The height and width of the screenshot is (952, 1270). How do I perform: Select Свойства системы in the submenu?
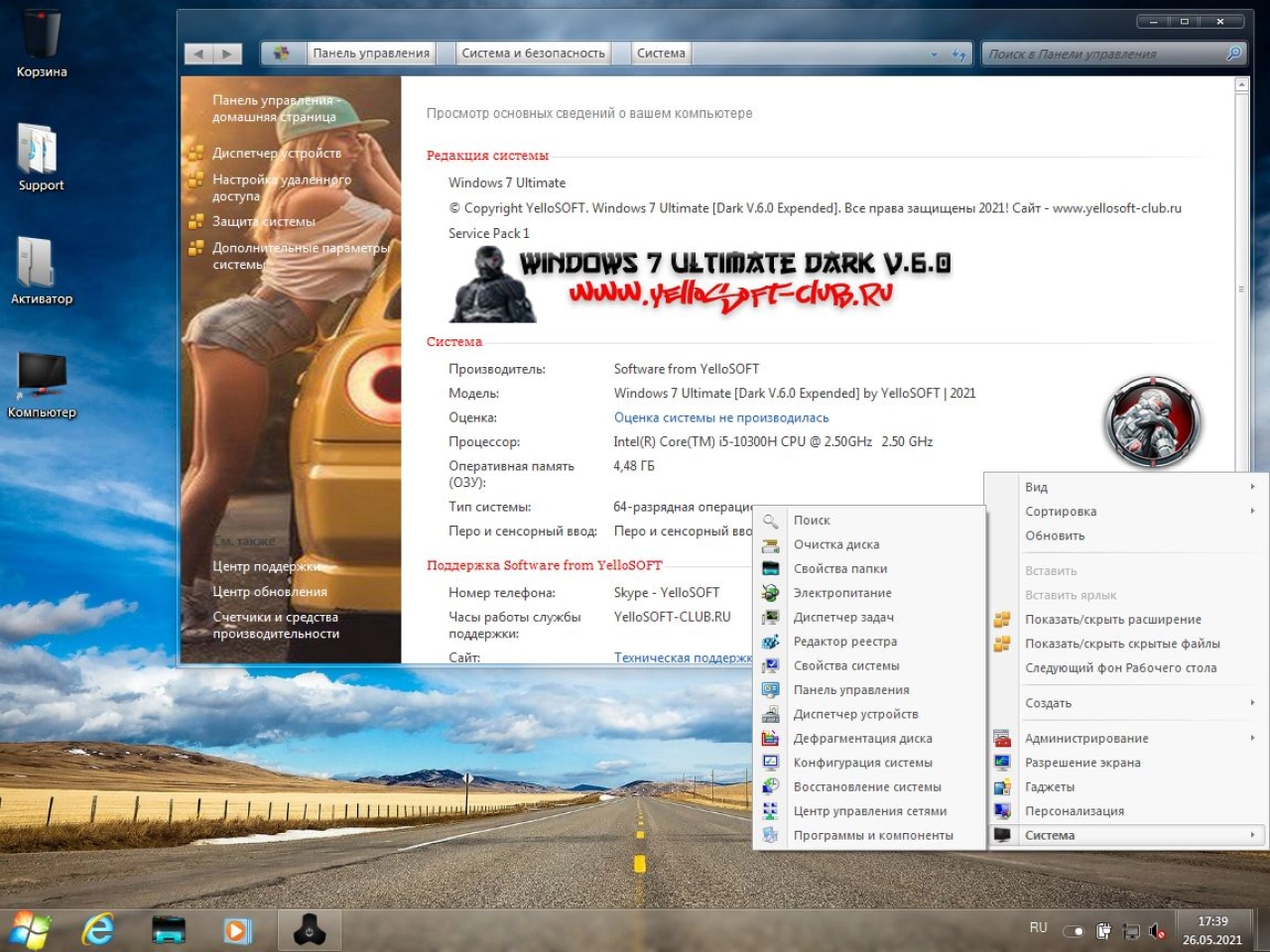846,665
